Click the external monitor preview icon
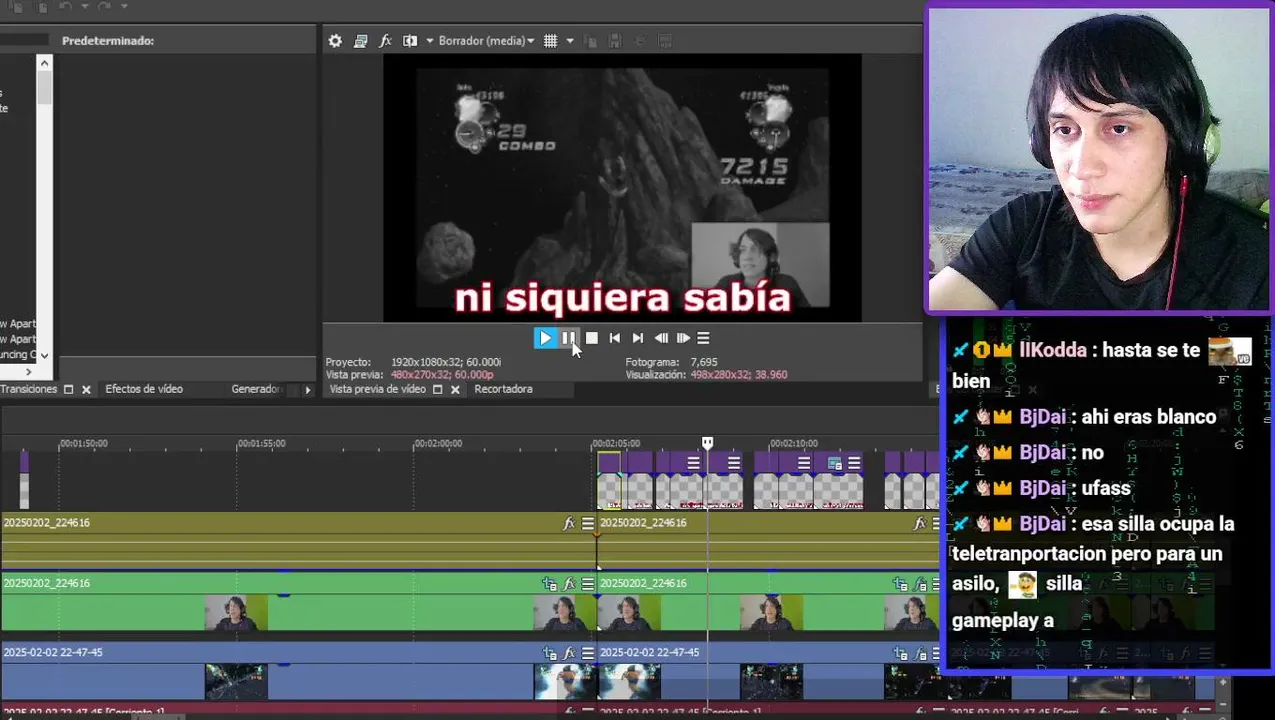This screenshot has width=1275, height=720. [x=360, y=41]
